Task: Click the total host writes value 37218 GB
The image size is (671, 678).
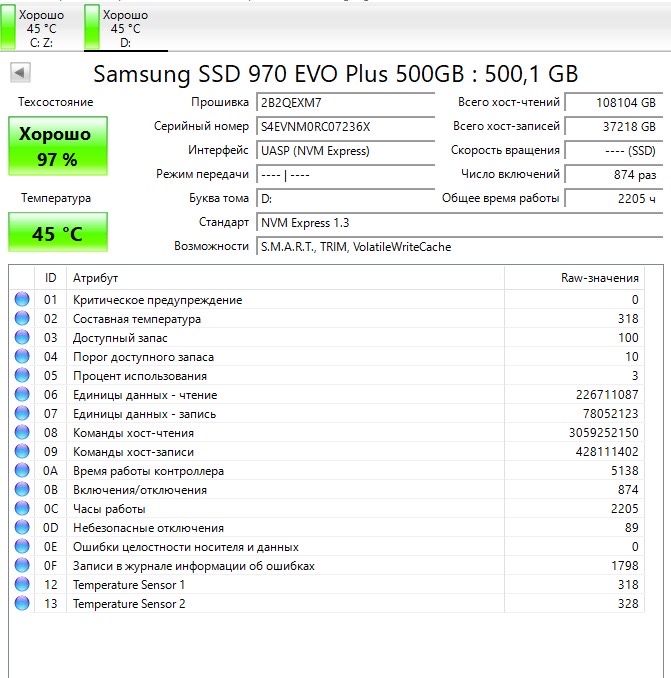Action: coord(614,127)
